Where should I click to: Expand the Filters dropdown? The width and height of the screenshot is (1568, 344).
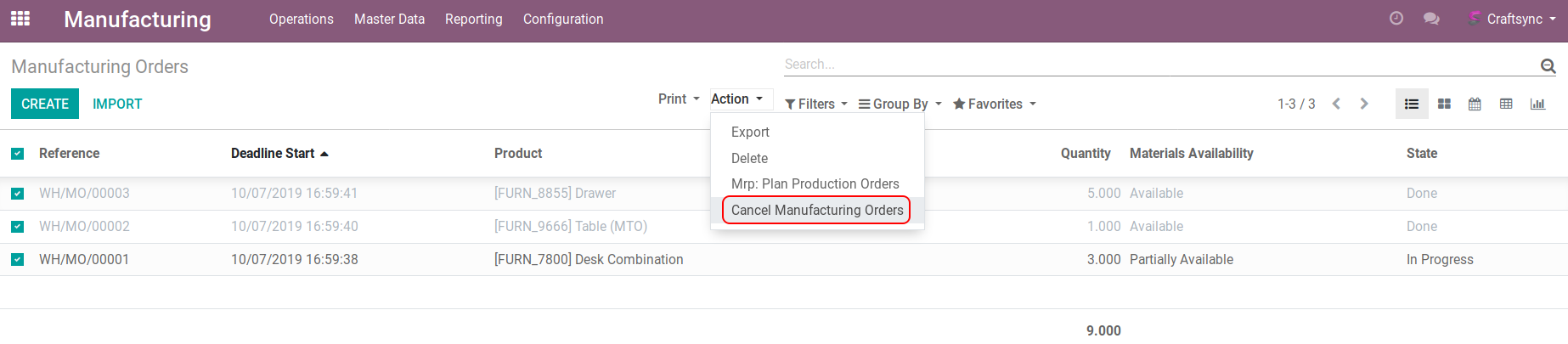tap(816, 104)
